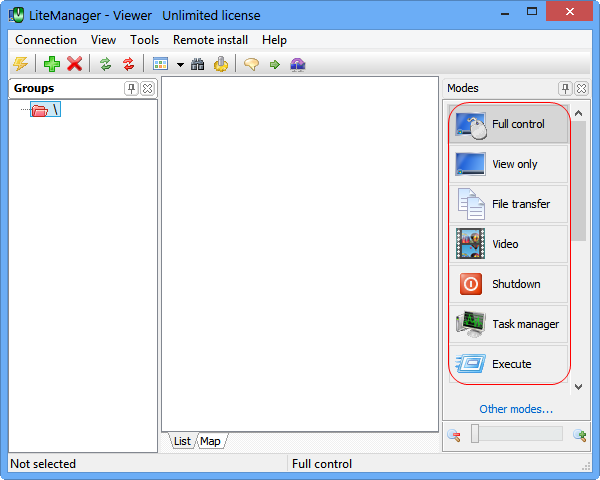This screenshot has height=480, width=600.
Task: Open the view style dropdown arrow
Action: pyautogui.click(x=180, y=65)
